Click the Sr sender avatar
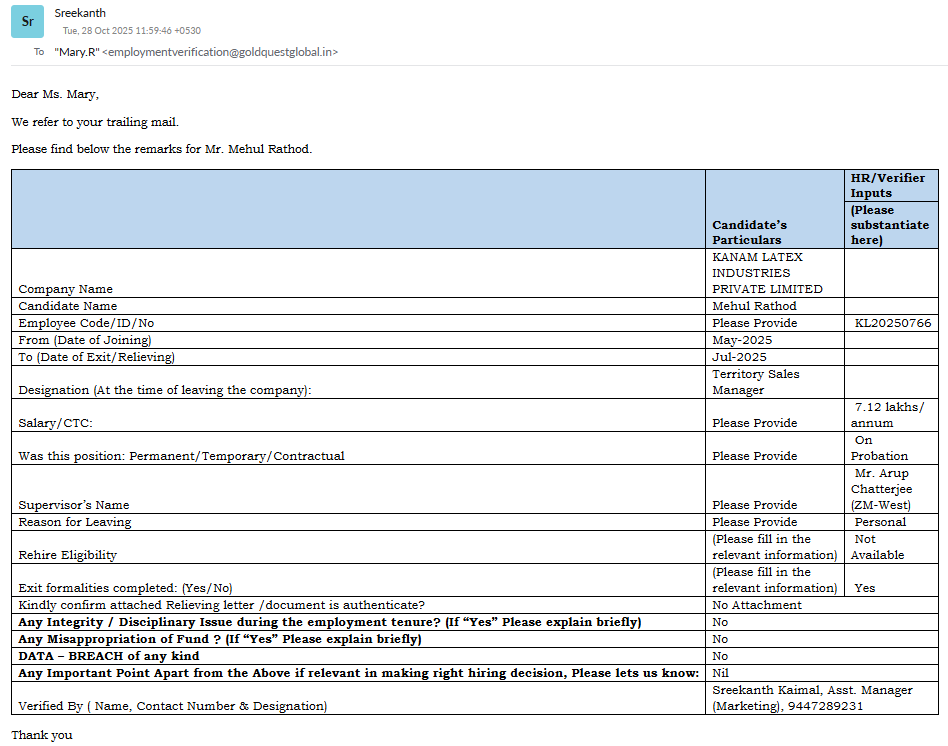The image size is (948, 746). 27,21
